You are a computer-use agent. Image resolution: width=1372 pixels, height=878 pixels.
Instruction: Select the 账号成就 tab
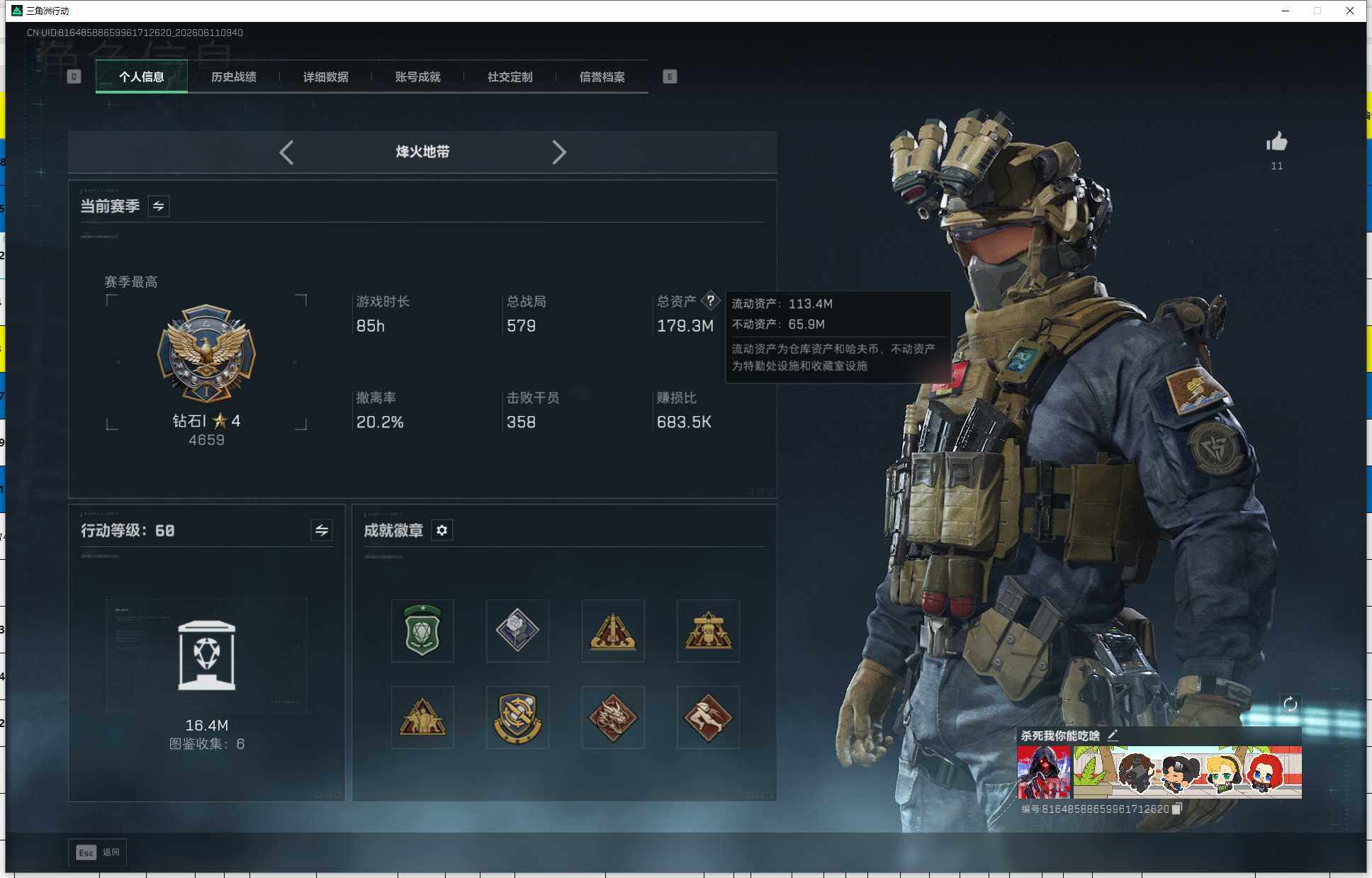(x=417, y=77)
